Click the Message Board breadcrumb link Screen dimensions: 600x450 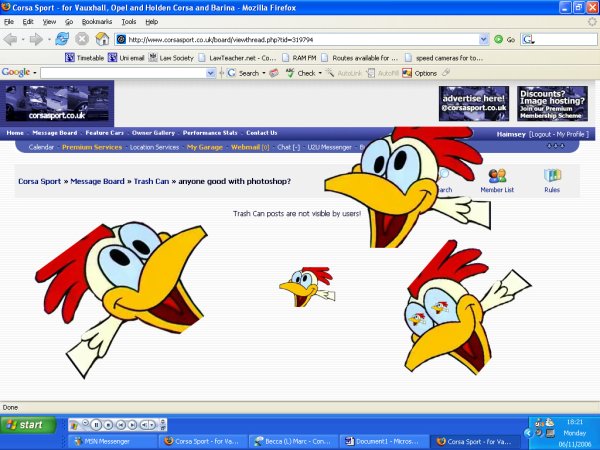99,181
